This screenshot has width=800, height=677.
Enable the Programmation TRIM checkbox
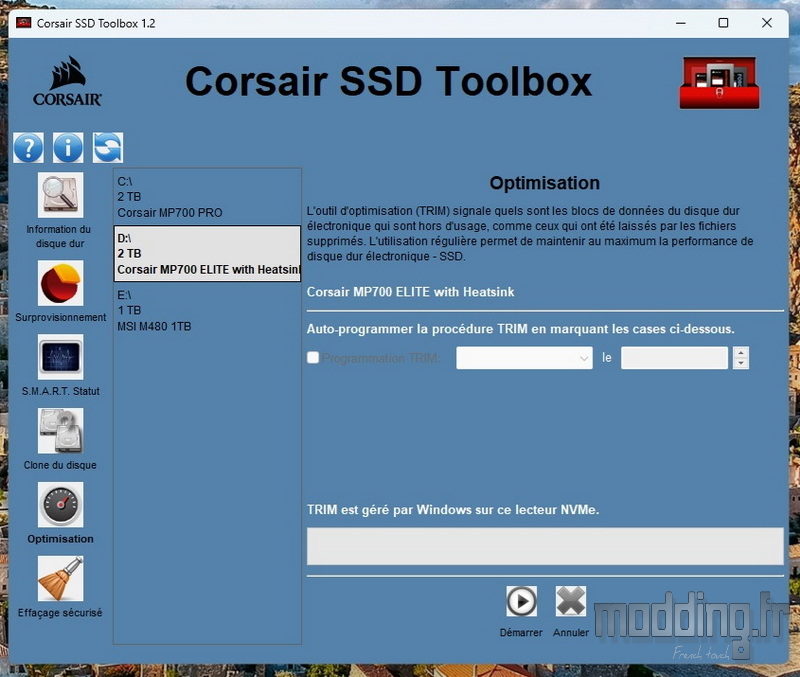313,358
